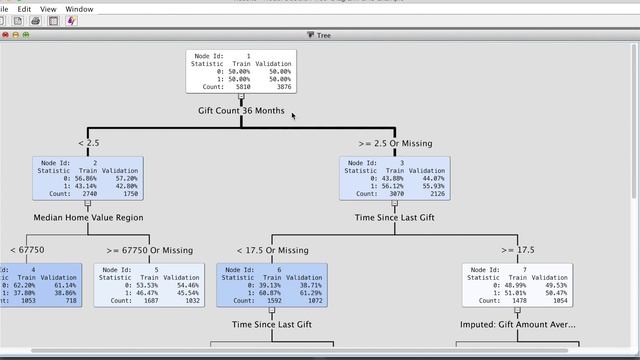The image size is (640, 360).
Task: Select root node with Node Id 1
Action: click(x=241, y=71)
